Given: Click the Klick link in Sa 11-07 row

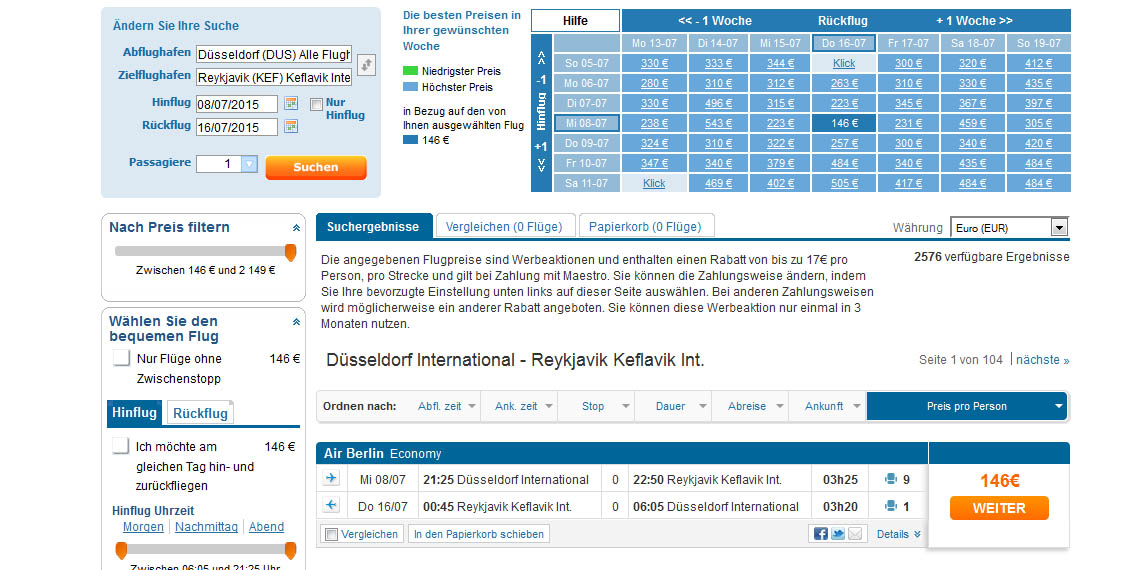Looking at the screenshot, I should point(654,183).
